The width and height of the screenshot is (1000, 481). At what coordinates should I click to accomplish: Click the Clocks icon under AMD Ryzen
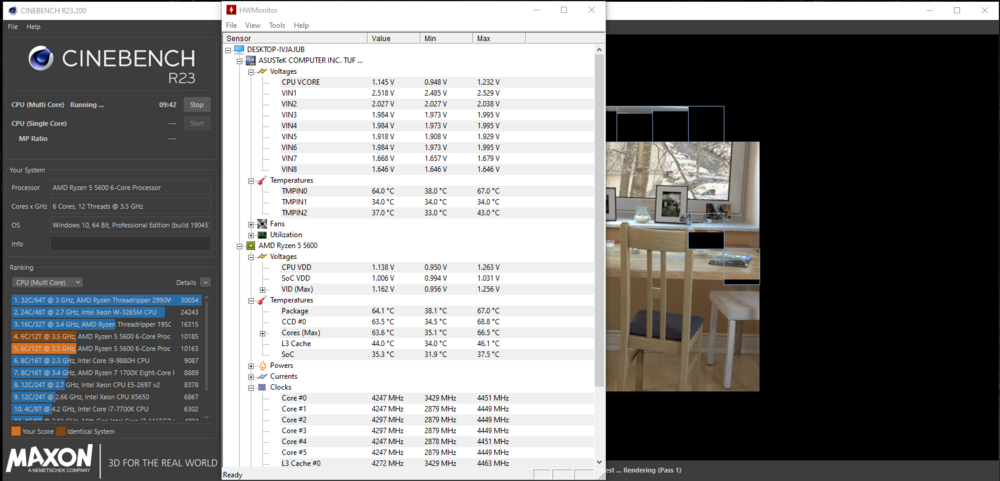pos(262,387)
